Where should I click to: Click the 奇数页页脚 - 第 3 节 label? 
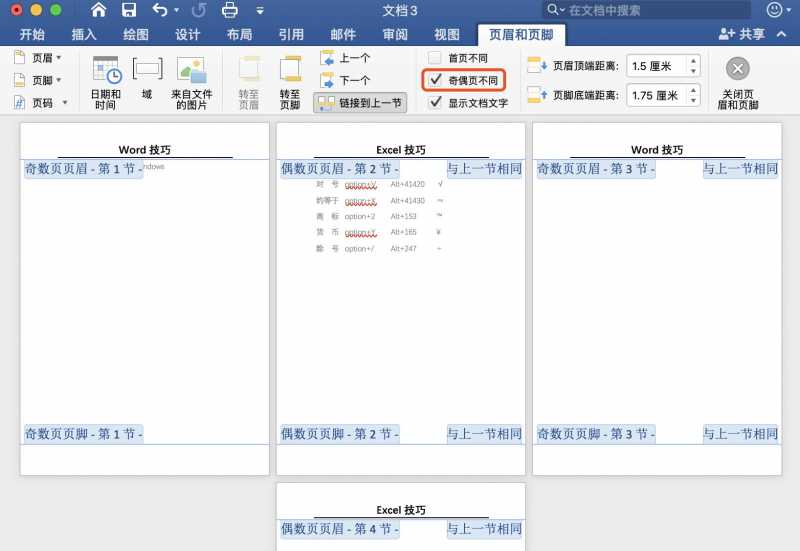point(596,434)
